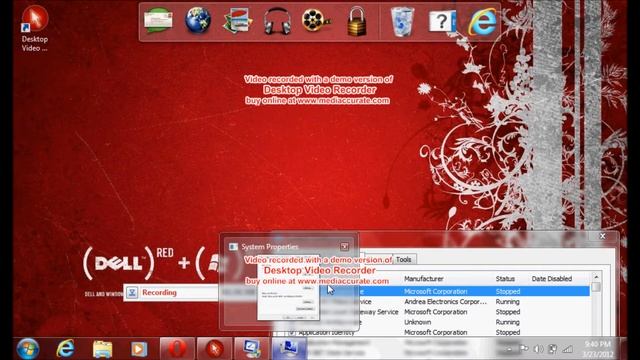Screen dimensions: 640x360
Task: Open the Action Center flag in the tray
Action: point(524,349)
